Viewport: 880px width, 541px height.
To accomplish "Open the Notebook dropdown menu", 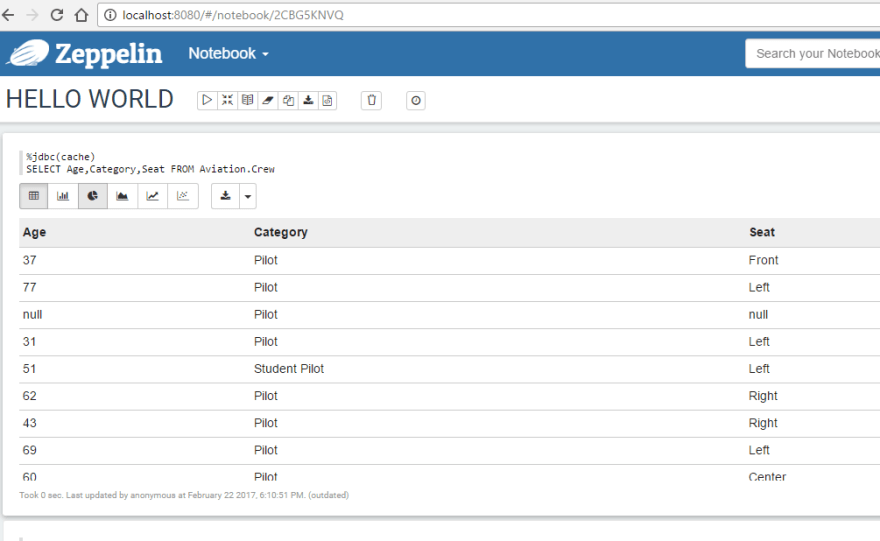I will [x=228, y=53].
